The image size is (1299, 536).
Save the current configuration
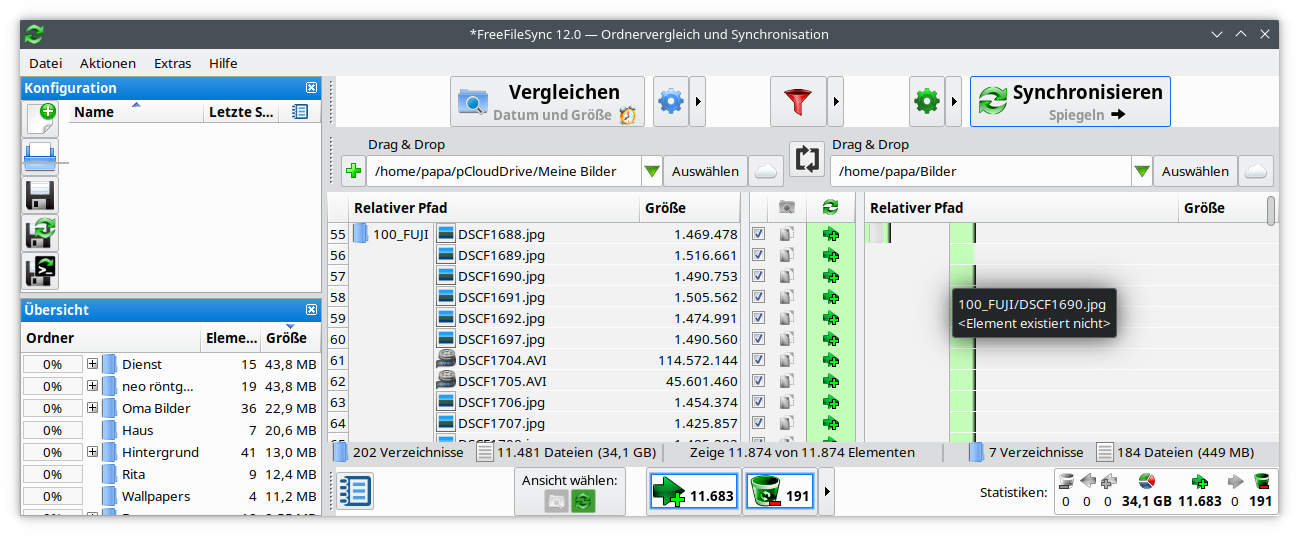pos(42,195)
